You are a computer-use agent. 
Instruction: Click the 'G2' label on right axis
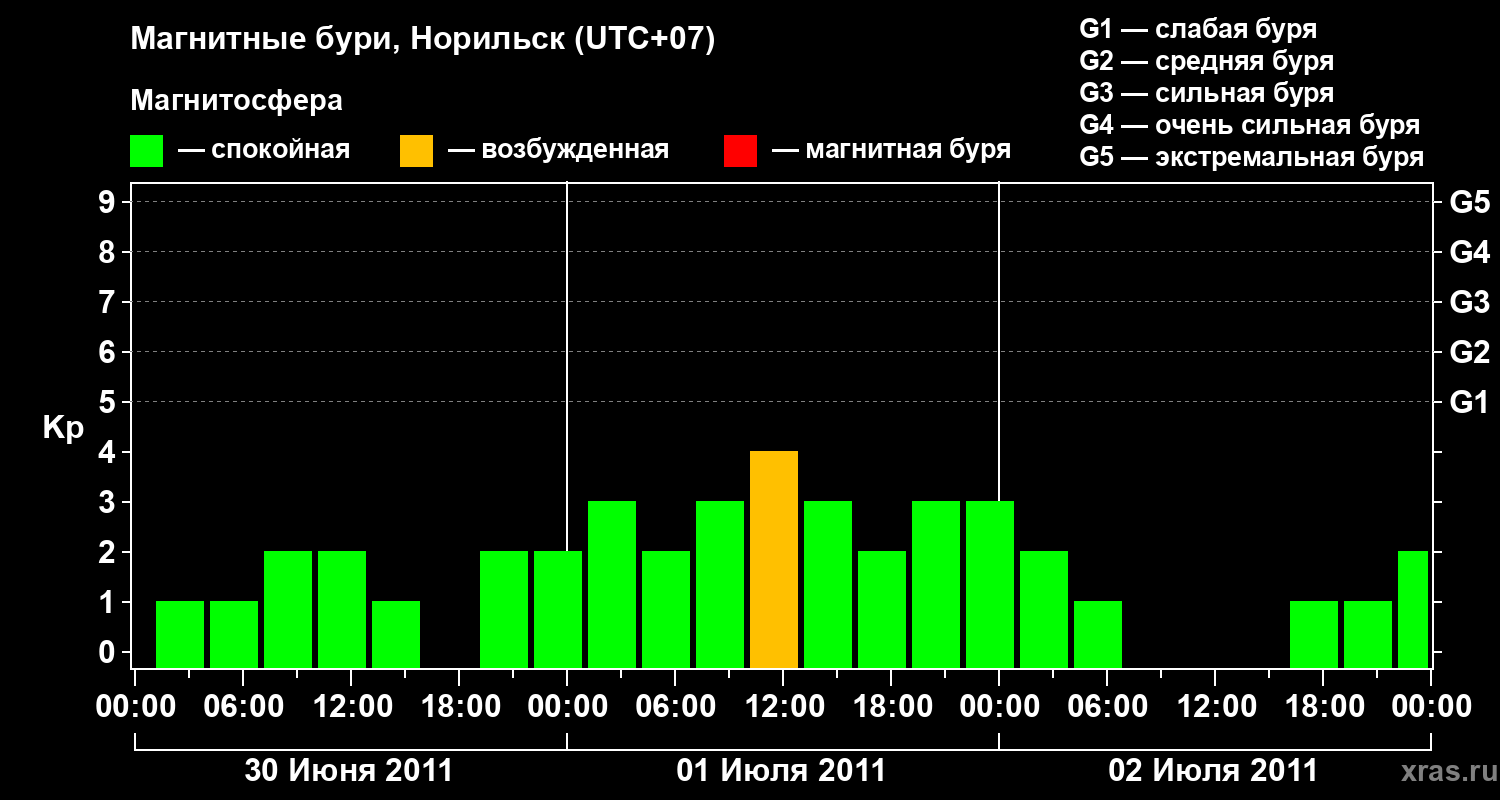tap(1470, 352)
